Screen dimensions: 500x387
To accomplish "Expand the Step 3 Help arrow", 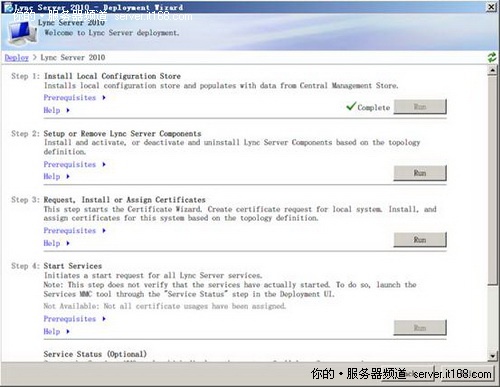I will coord(68,243).
